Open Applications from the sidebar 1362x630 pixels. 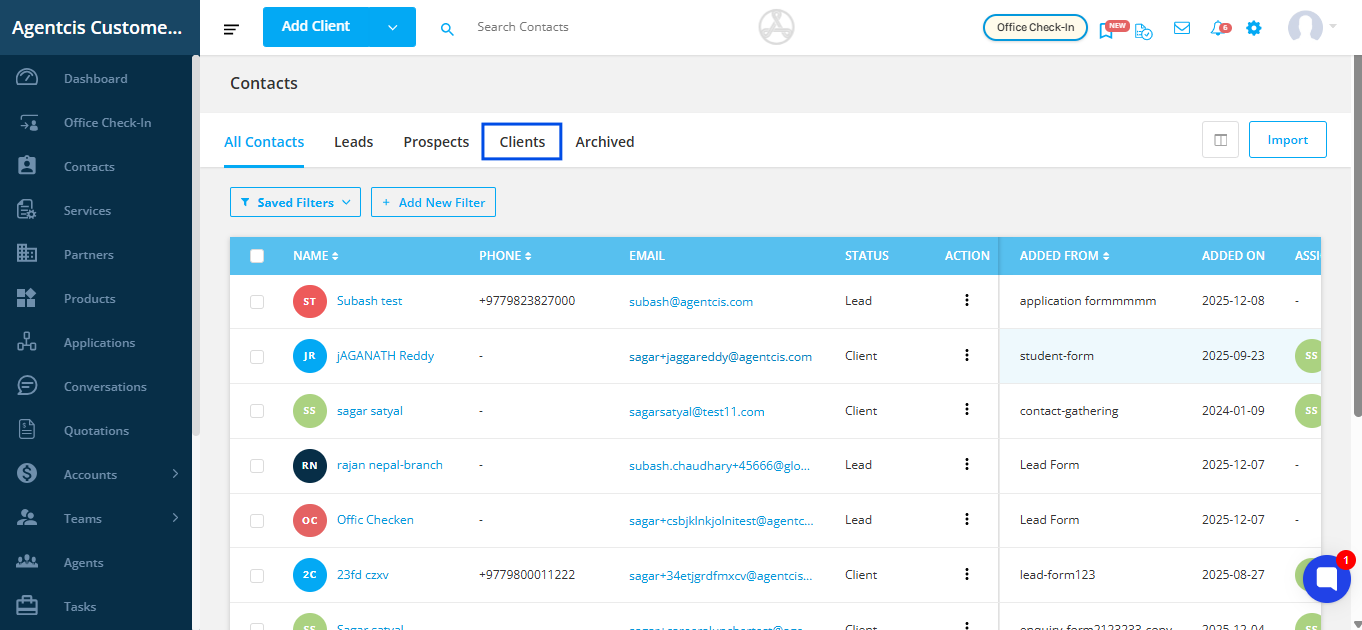(x=99, y=343)
